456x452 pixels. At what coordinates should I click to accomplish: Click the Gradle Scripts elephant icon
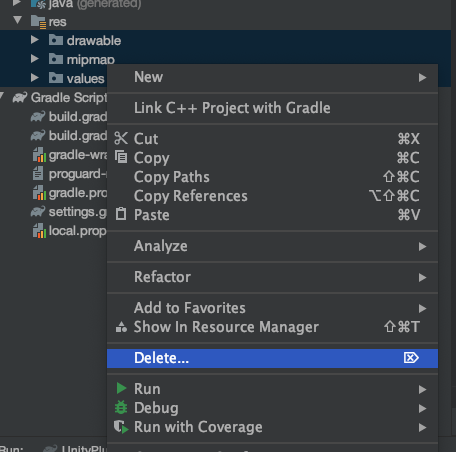(x=20, y=98)
